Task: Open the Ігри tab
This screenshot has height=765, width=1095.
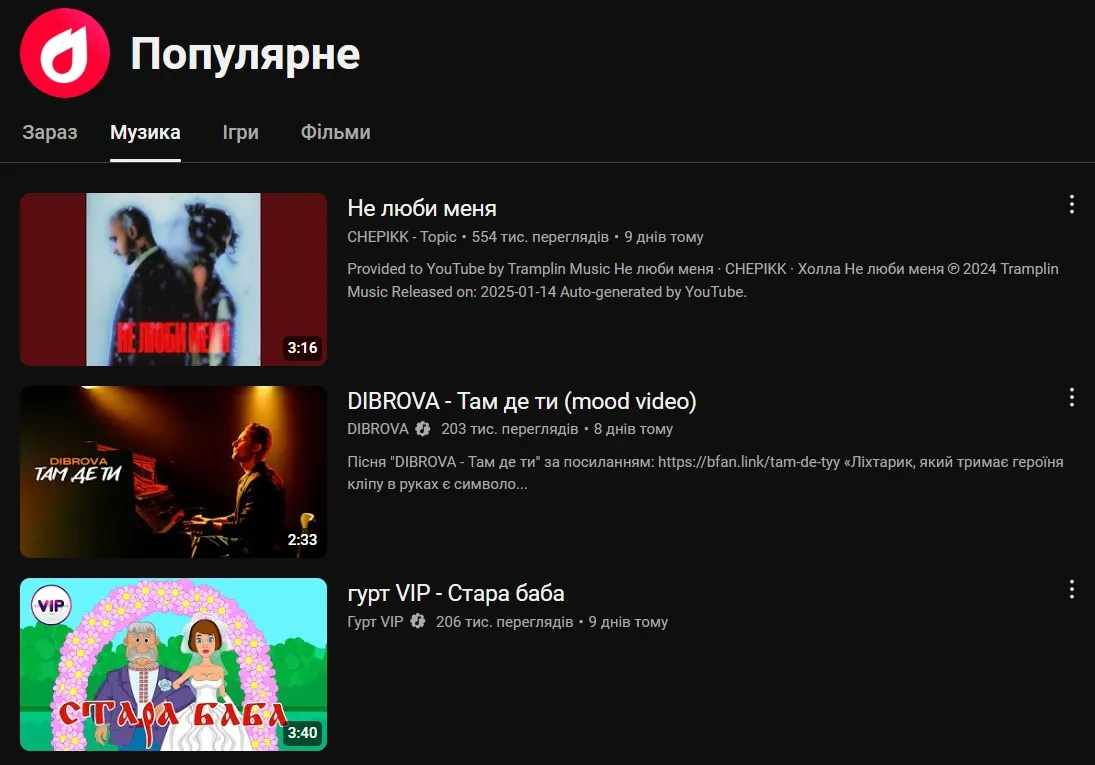Action: [240, 132]
